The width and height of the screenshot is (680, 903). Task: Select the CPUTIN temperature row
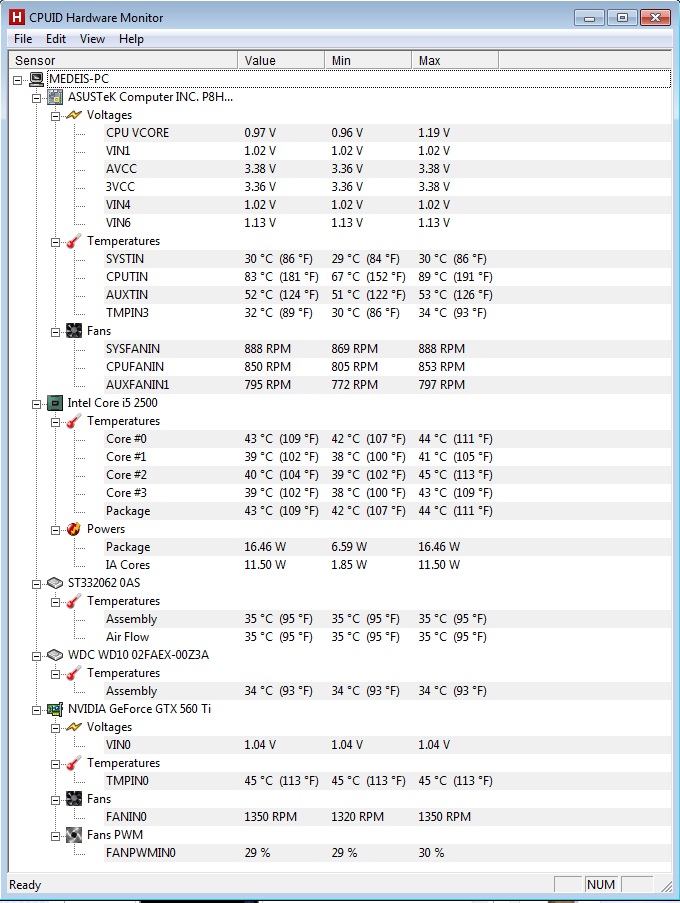click(x=127, y=277)
